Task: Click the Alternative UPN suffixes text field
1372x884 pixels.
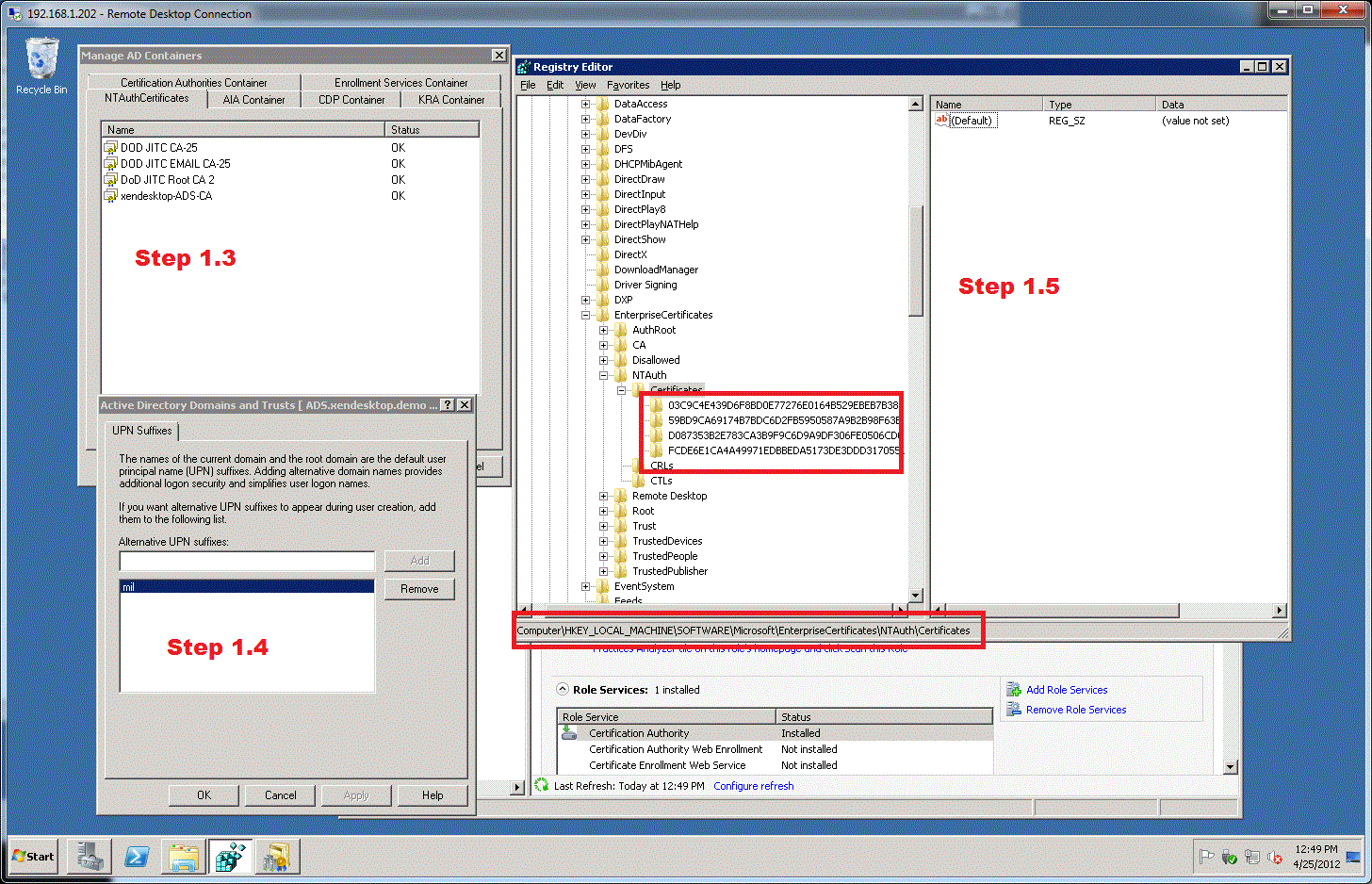Action: pyautogui.click(x=247, y=562)
